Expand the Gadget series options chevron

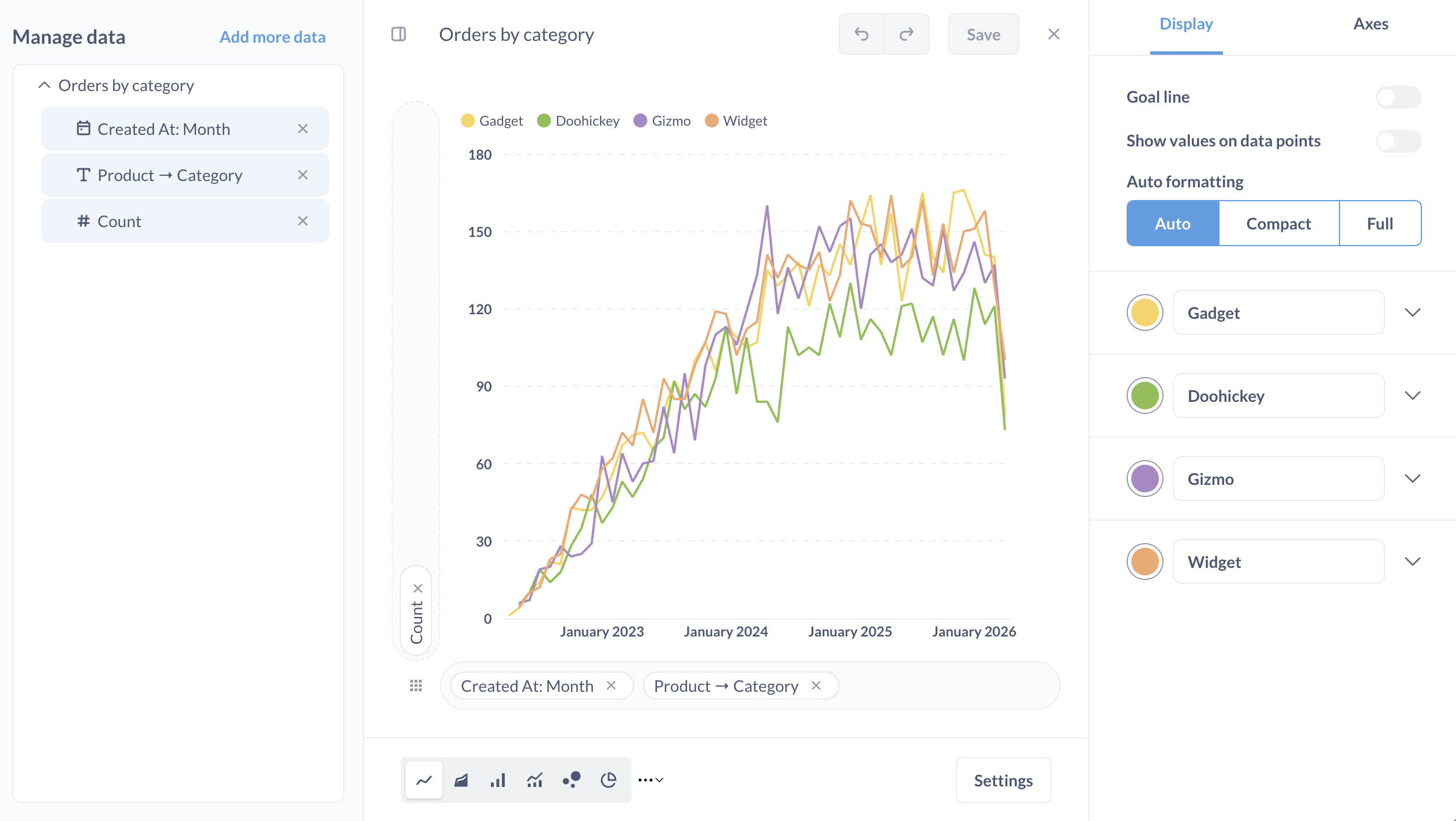click(1412, 312)
